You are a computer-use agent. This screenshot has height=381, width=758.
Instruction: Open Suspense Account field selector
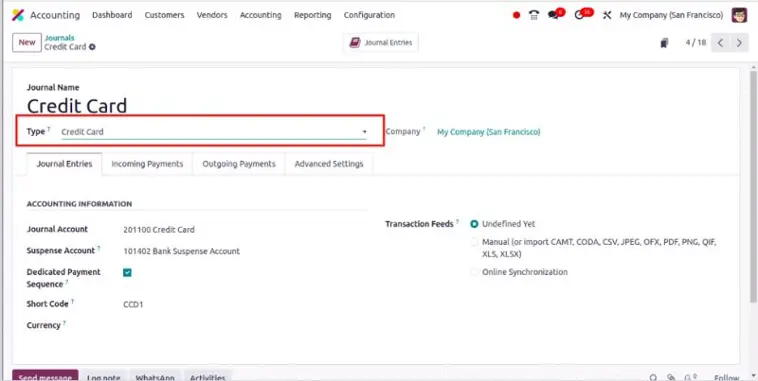point(181,251)
